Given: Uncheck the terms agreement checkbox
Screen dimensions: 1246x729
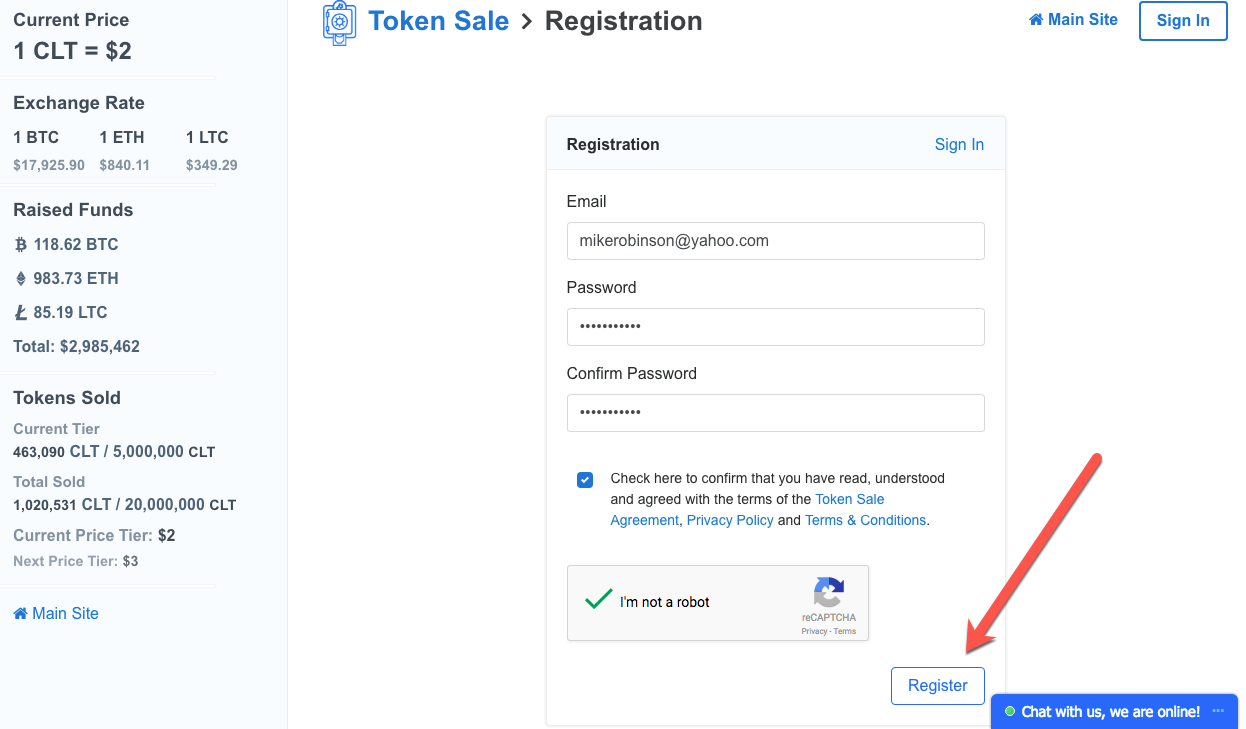Looking at the screenshot, I should click(x=585, y=480).
